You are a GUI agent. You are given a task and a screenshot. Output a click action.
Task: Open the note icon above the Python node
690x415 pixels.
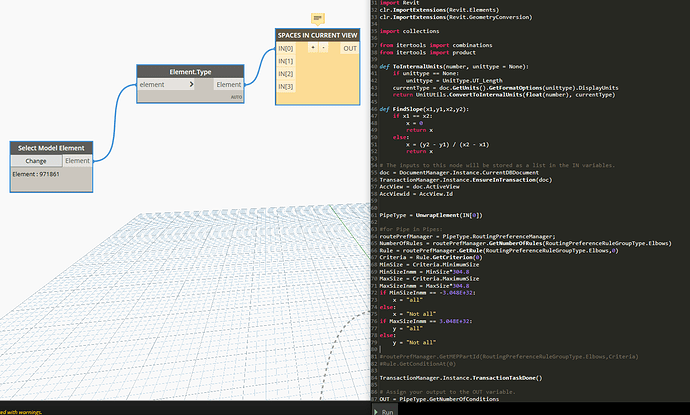point(318,18)
